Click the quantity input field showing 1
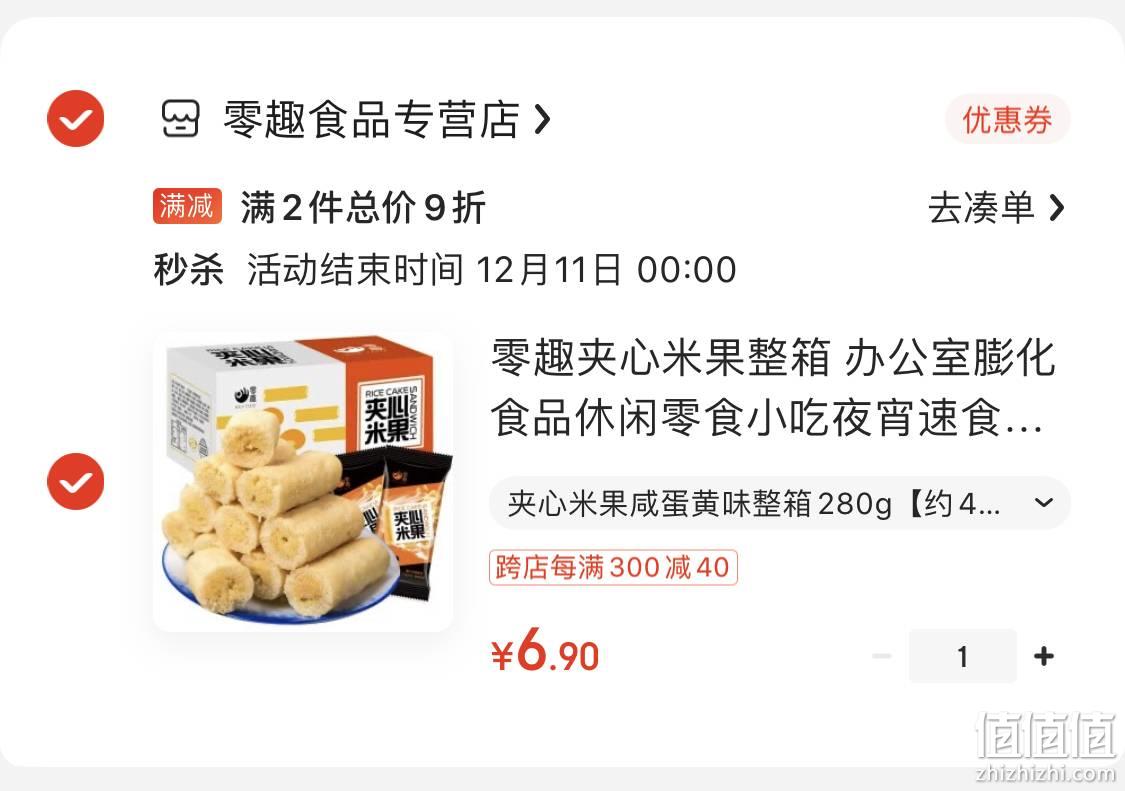 (963, 656)
